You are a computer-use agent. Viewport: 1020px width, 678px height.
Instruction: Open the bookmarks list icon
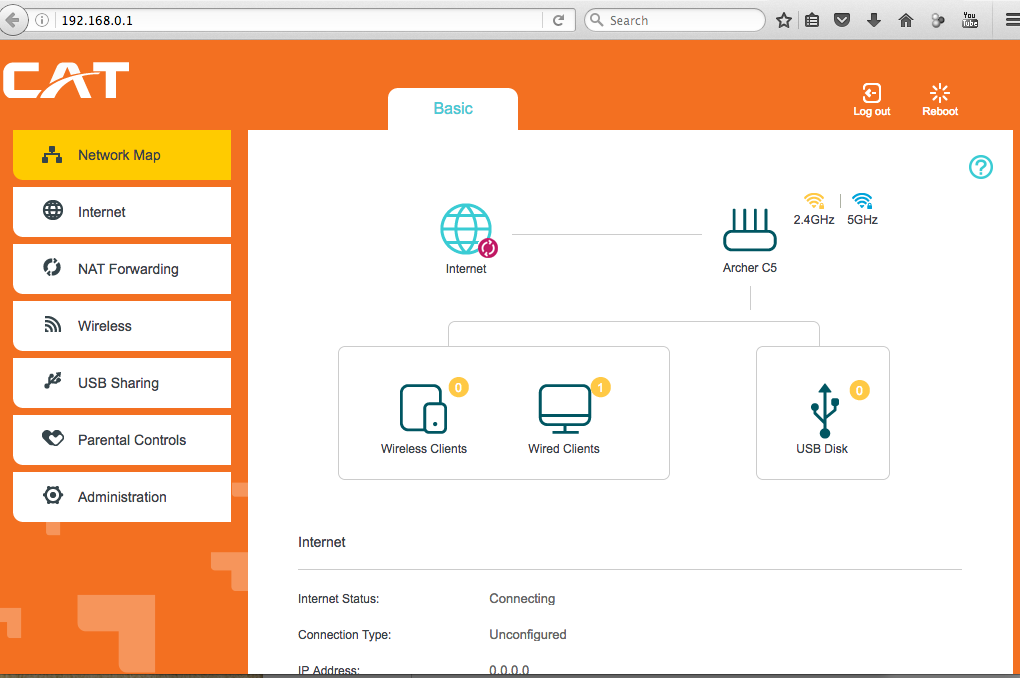coord(812,20)
